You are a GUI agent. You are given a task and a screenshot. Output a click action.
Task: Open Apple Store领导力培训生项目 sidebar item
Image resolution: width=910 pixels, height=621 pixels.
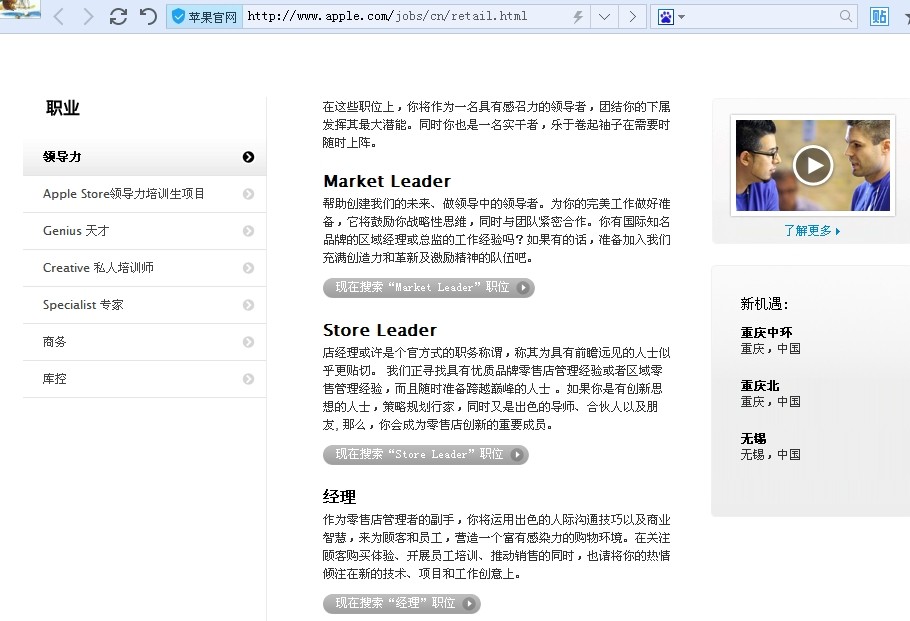[x=145, y=194]
